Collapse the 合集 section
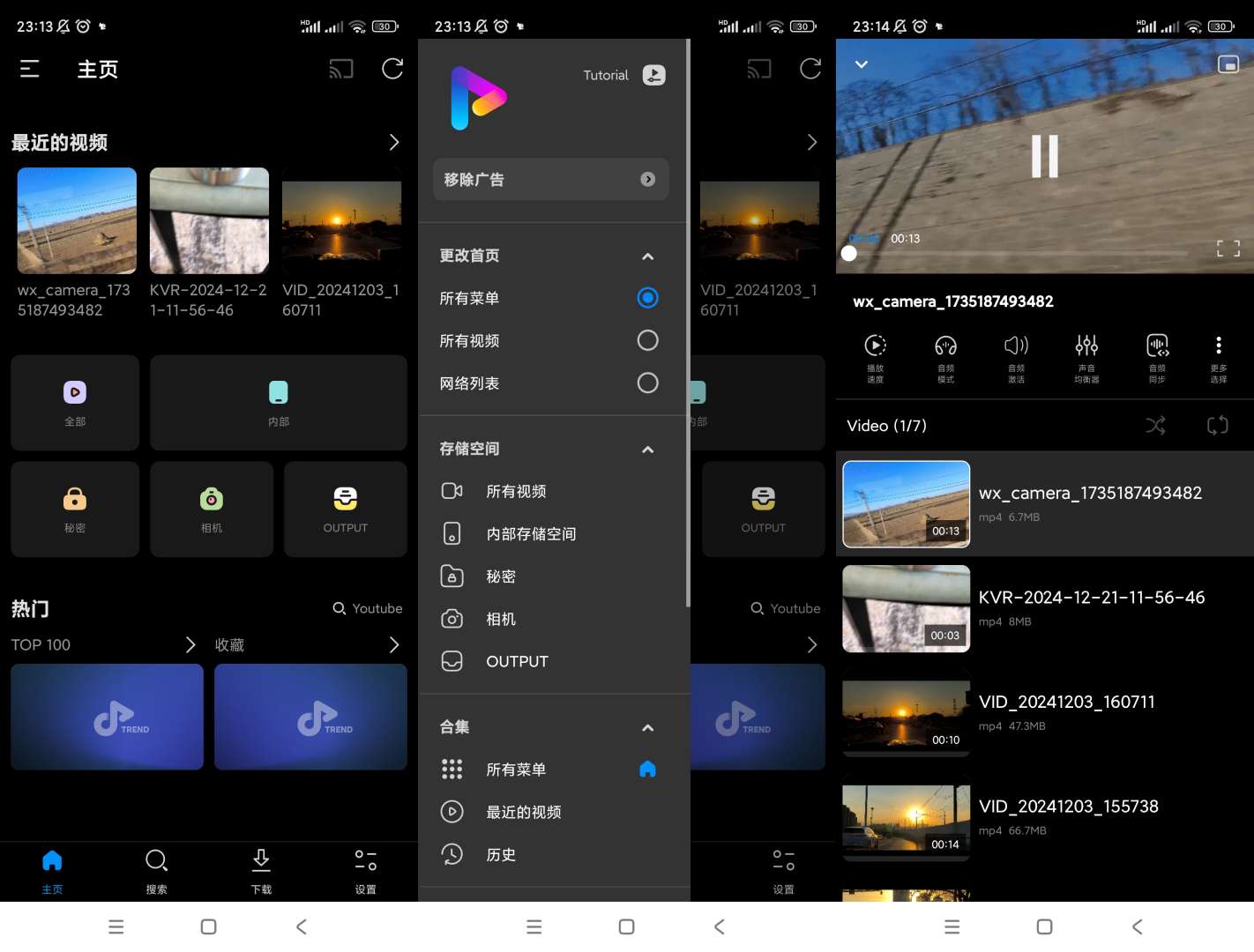 coord(648,728)
